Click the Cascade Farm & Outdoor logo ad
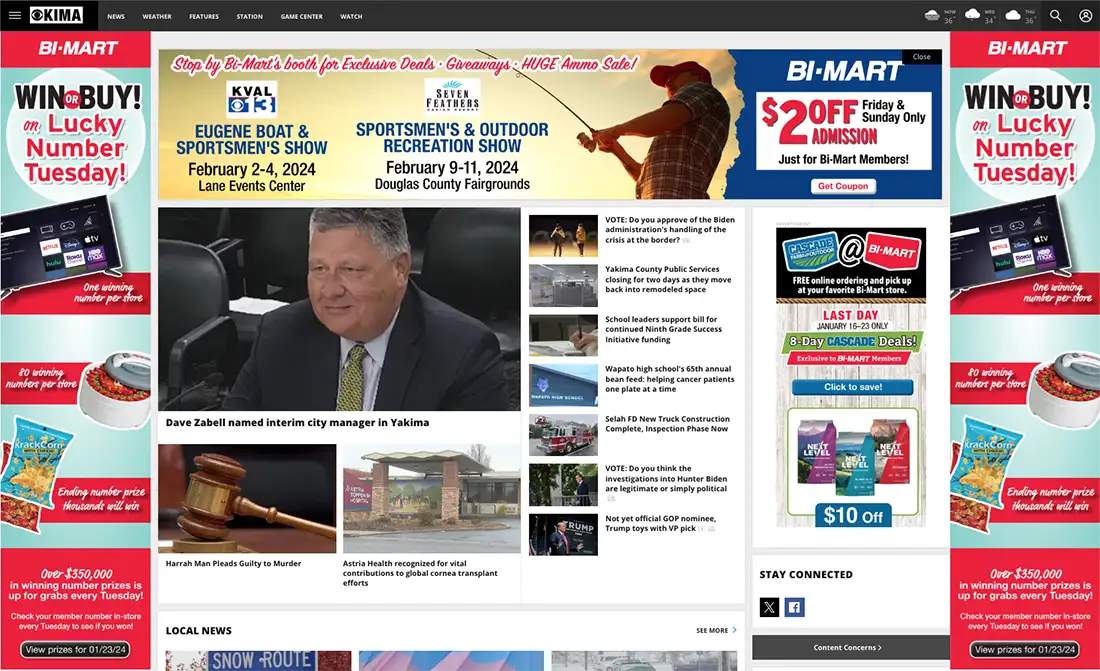1100x671 pixels. 811,251
